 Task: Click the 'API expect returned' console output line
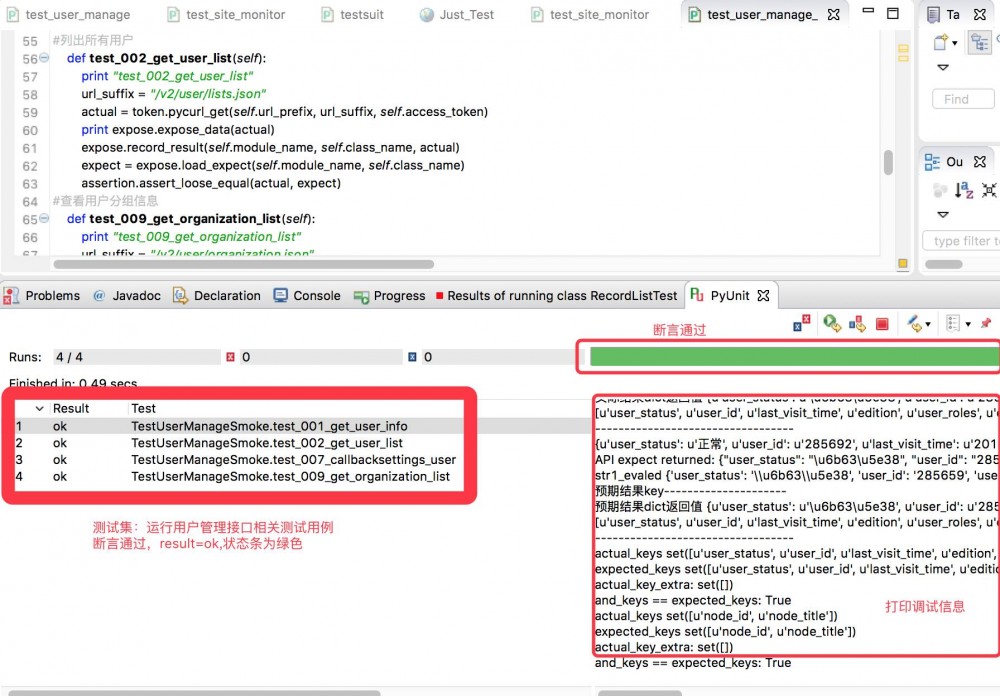point(796,459)
